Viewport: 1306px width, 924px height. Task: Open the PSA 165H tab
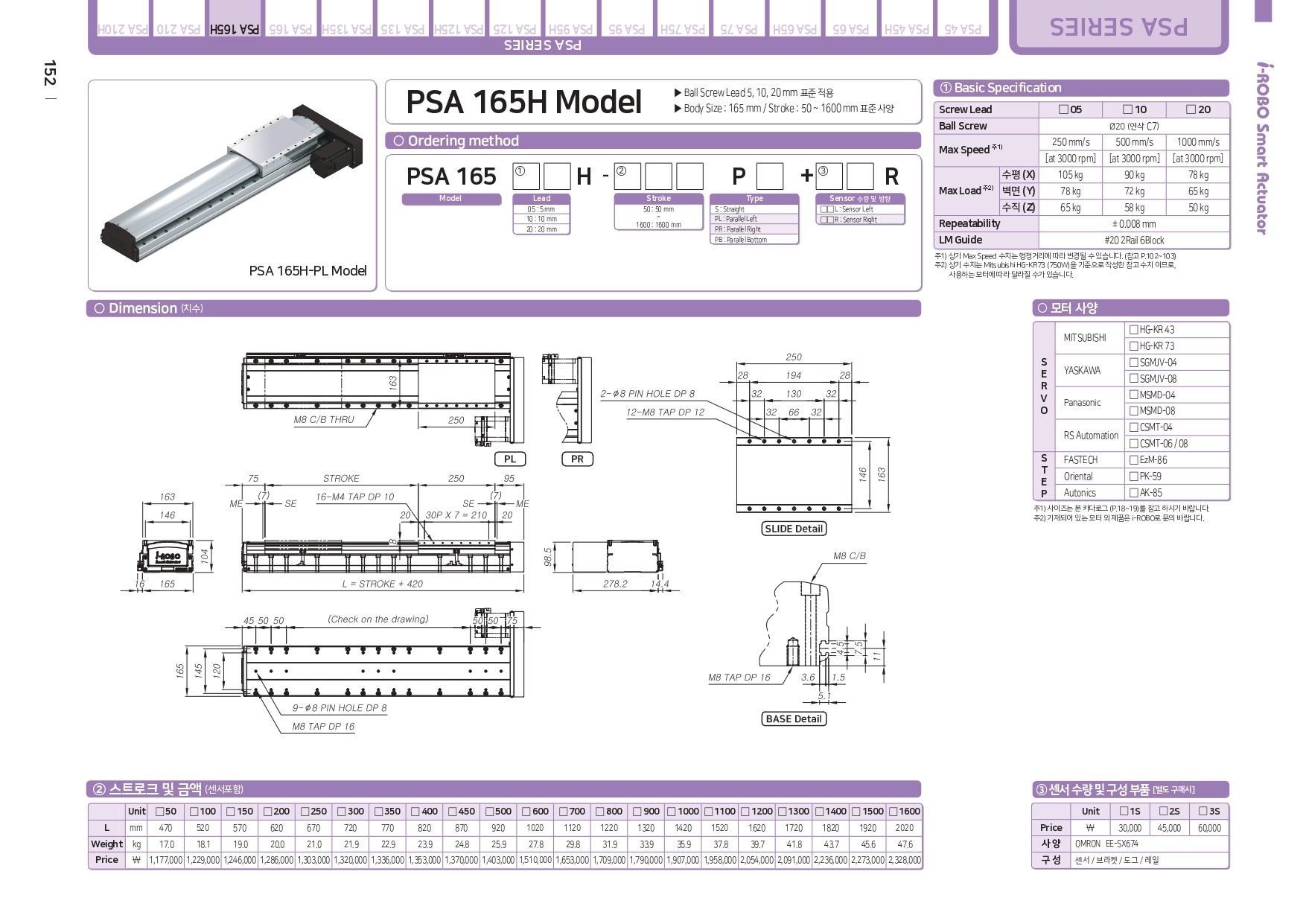pos(235,19)
